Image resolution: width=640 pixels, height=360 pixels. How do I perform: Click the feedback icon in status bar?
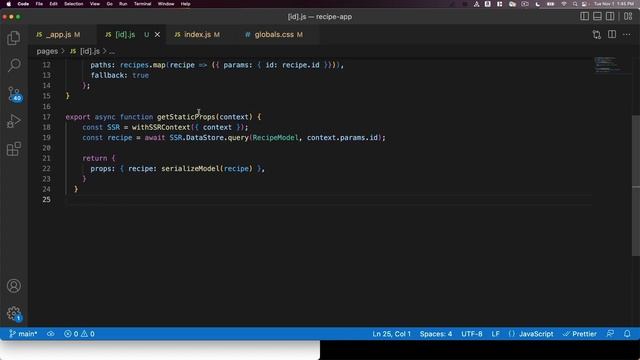pyautogui.click(x=610, y=333)
